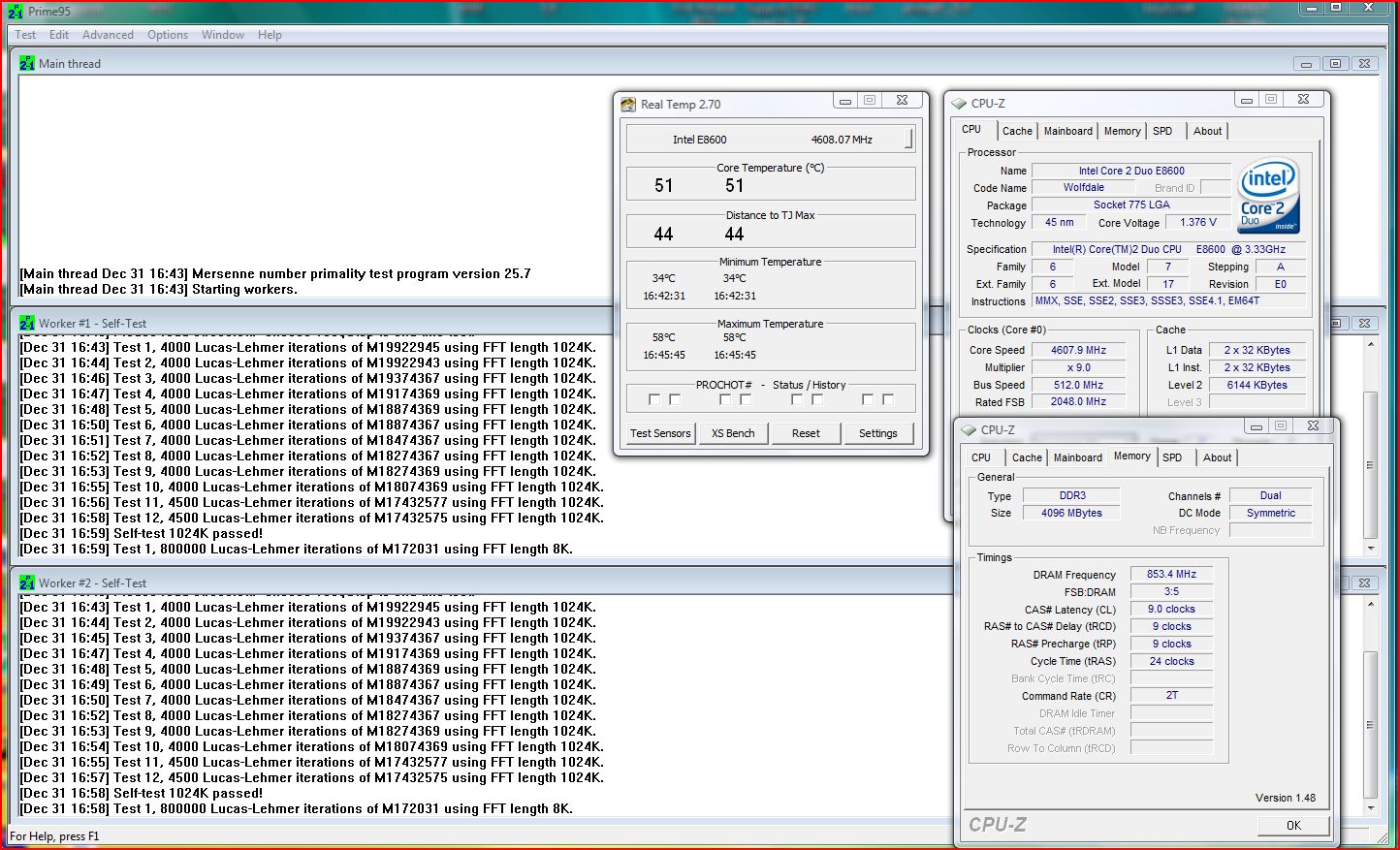Toggle the last PROCHOT history checkbox
This screenshot has height=850, width=1400.
tap(888, 399)
